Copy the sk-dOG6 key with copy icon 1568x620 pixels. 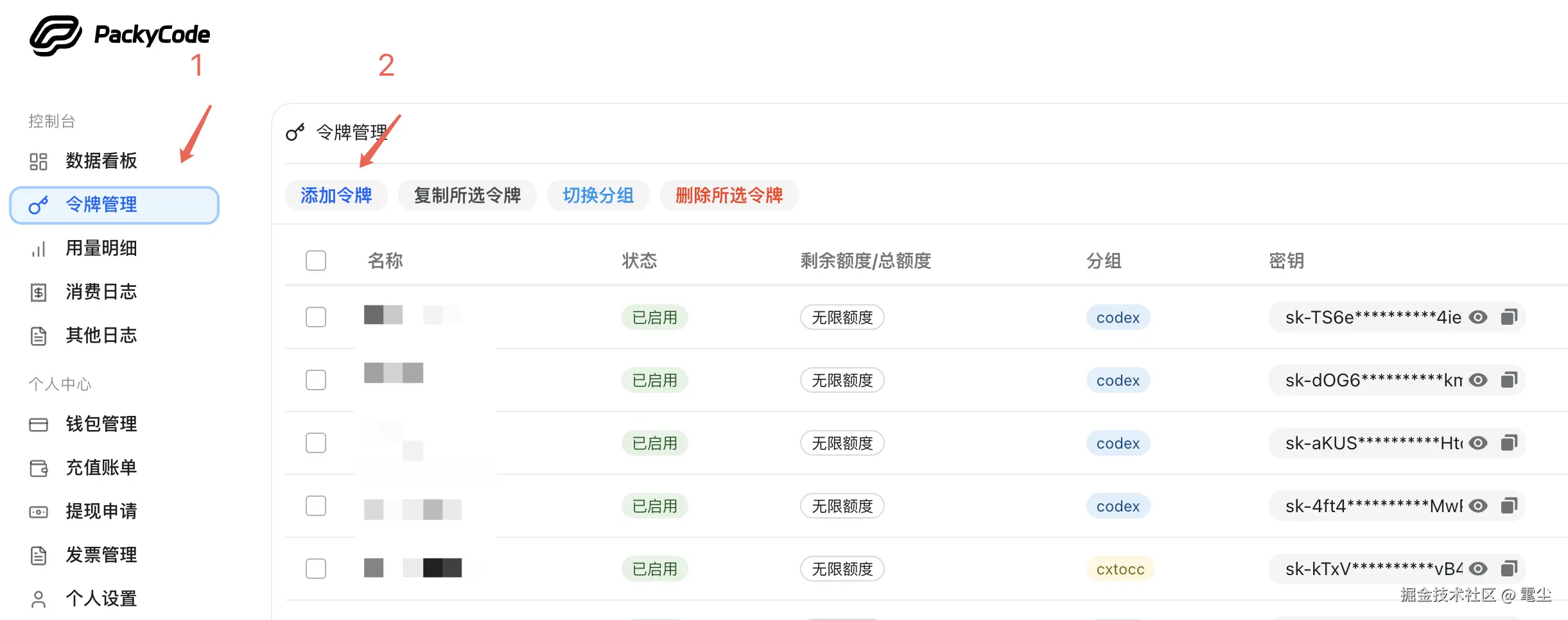click(1509, 380)
